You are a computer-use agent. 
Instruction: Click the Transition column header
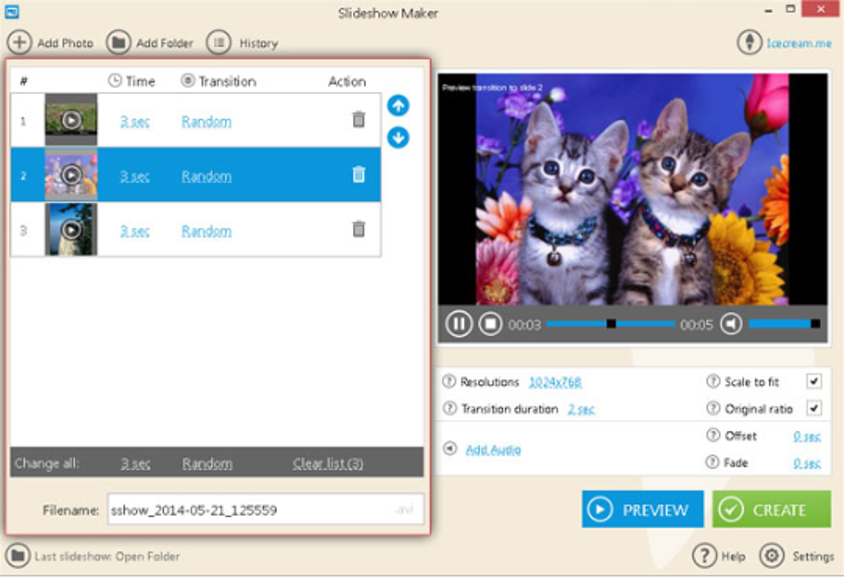coord(219,81)
